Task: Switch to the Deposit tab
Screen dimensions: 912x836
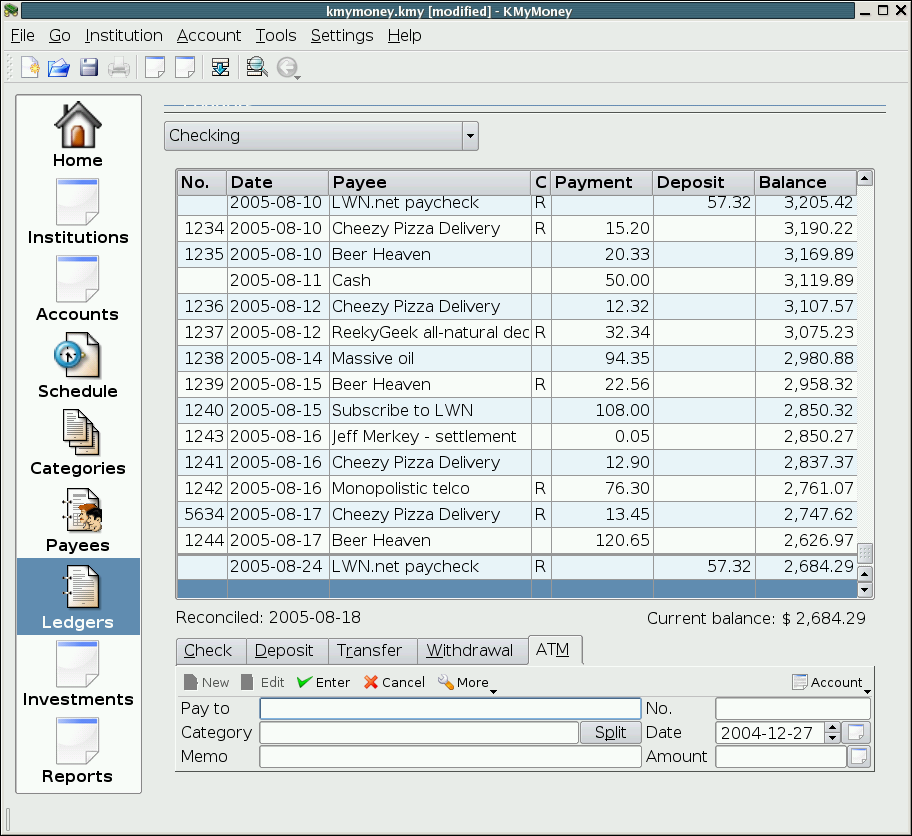Action: coord(284,651)
